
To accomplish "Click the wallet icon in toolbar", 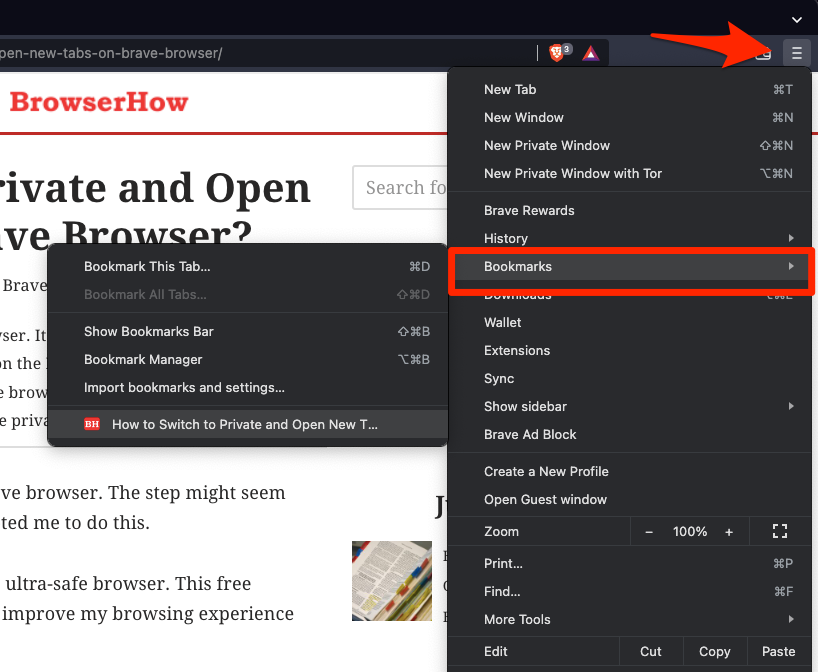I will pos(763,53).
